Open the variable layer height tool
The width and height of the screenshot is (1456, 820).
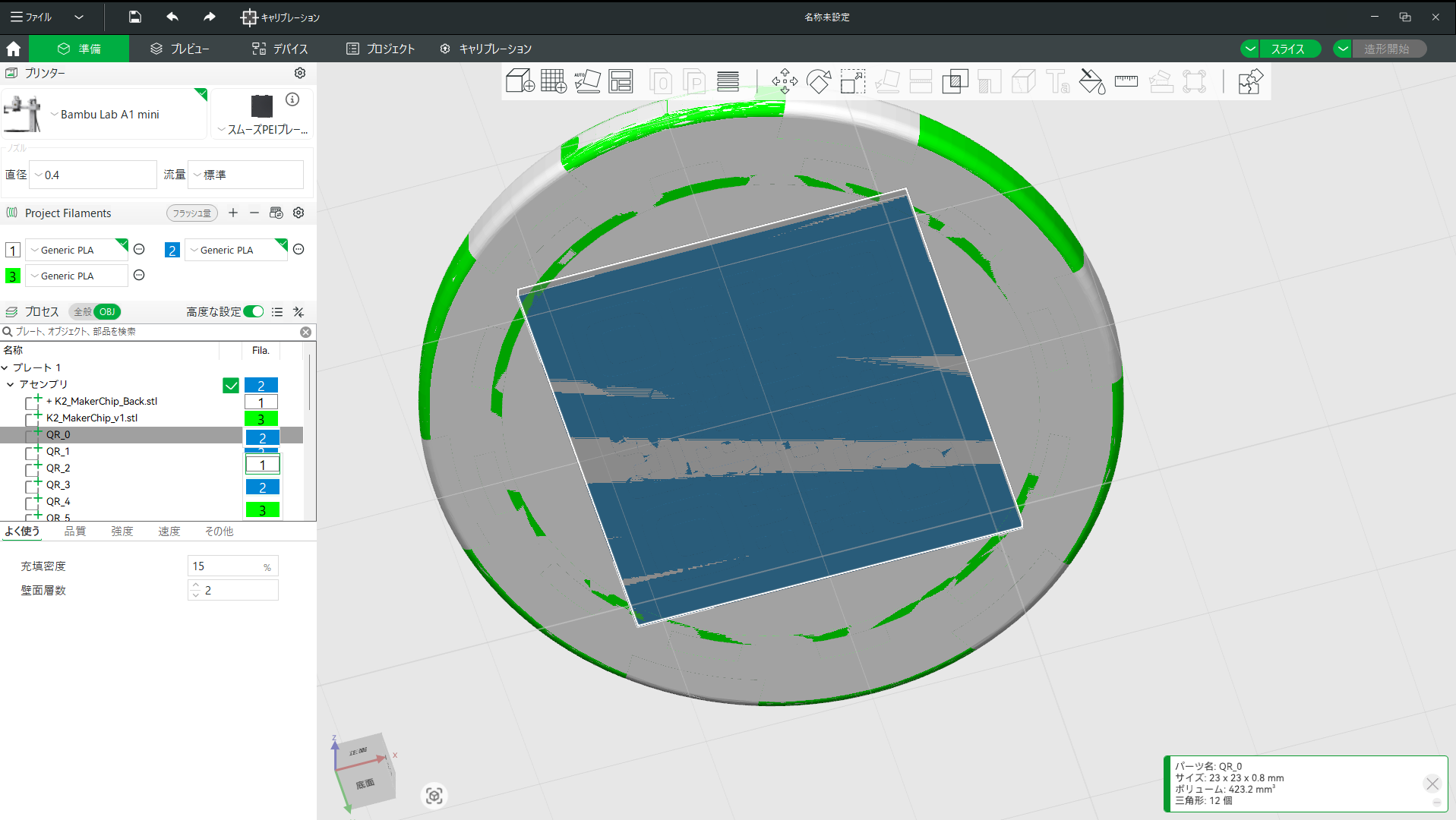pyautogui.click(x=728, y=81)
